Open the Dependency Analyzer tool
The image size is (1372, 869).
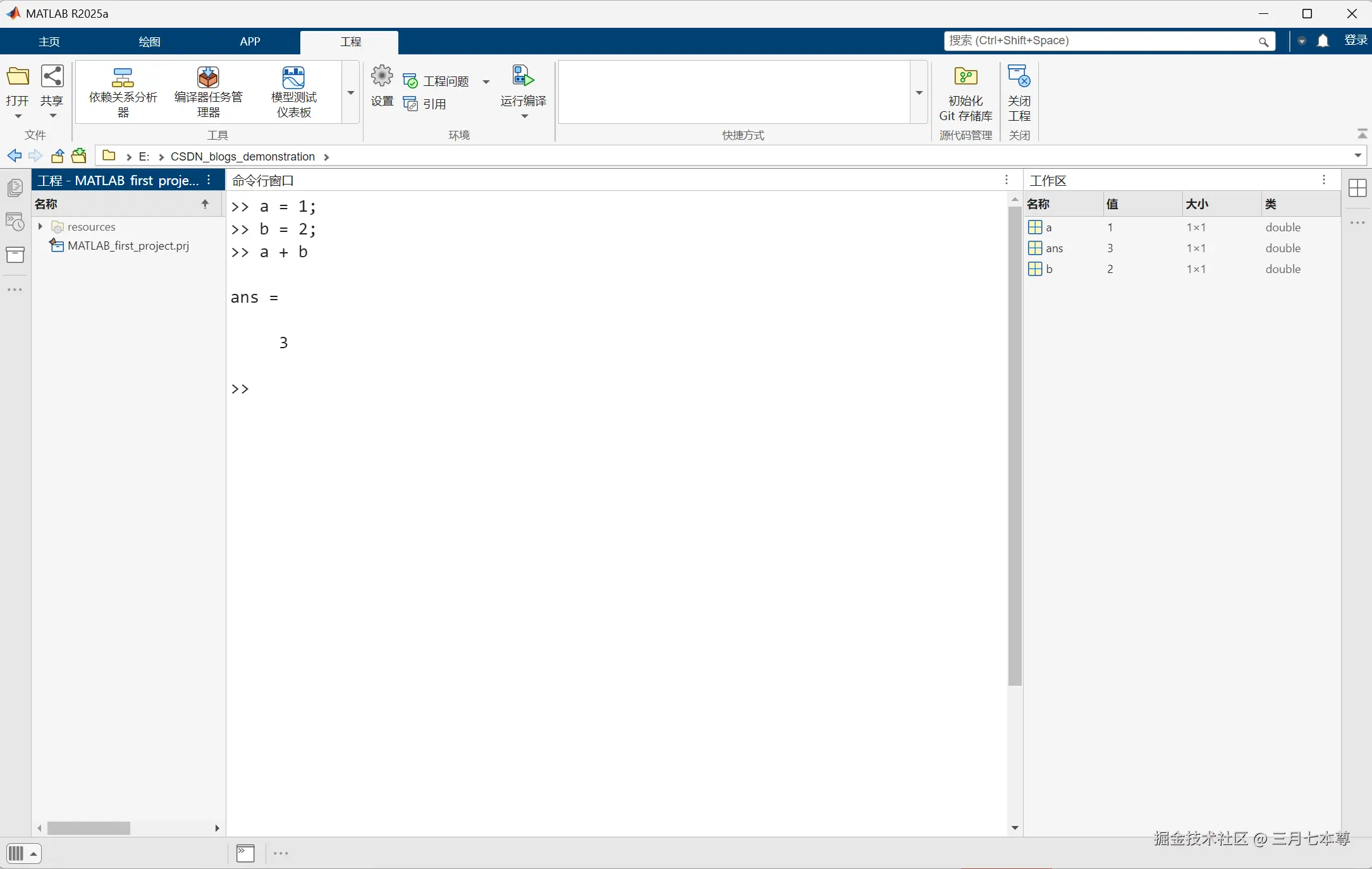click(x=123, y=92)
